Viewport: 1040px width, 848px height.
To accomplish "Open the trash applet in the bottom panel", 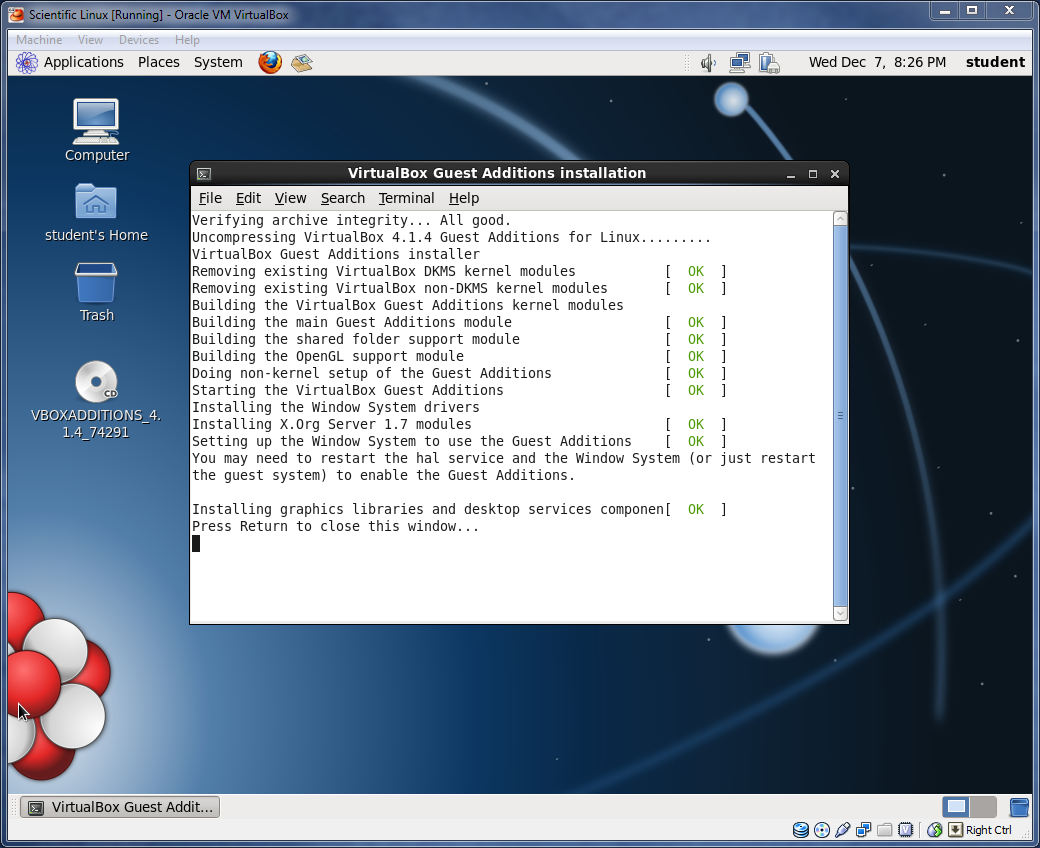I will click(x=1019, y=807).
